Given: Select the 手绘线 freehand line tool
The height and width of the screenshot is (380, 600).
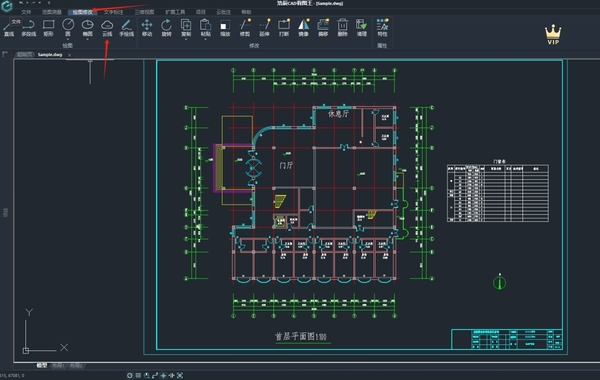Looking at the screenshot, I should [126, 29].
